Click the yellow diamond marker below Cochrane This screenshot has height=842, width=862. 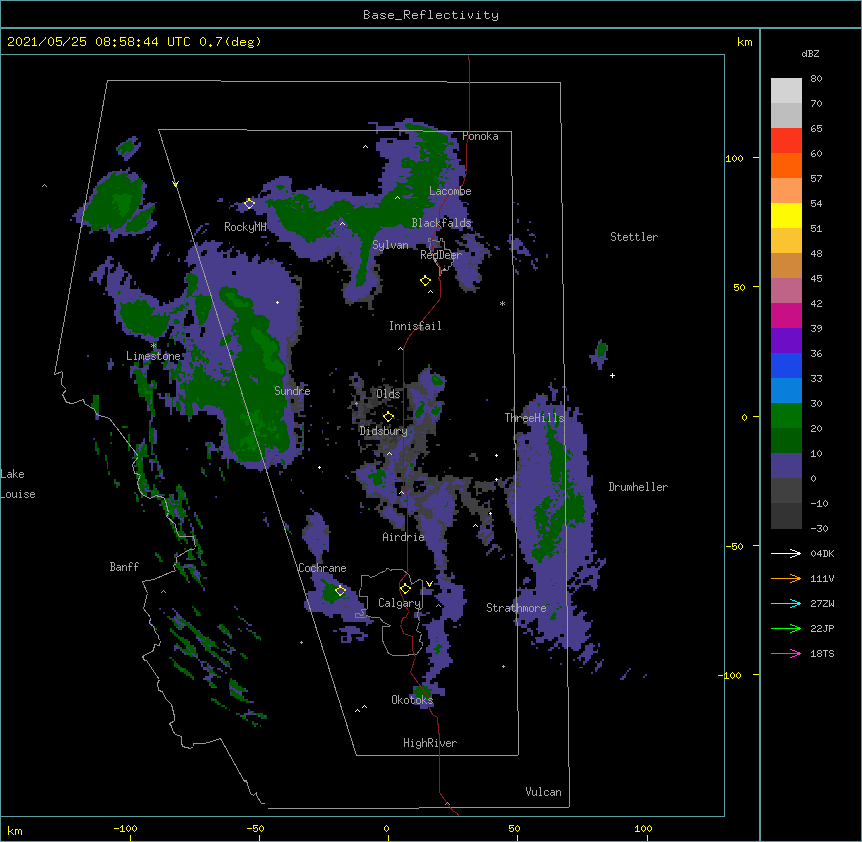[x=340, y=590]
